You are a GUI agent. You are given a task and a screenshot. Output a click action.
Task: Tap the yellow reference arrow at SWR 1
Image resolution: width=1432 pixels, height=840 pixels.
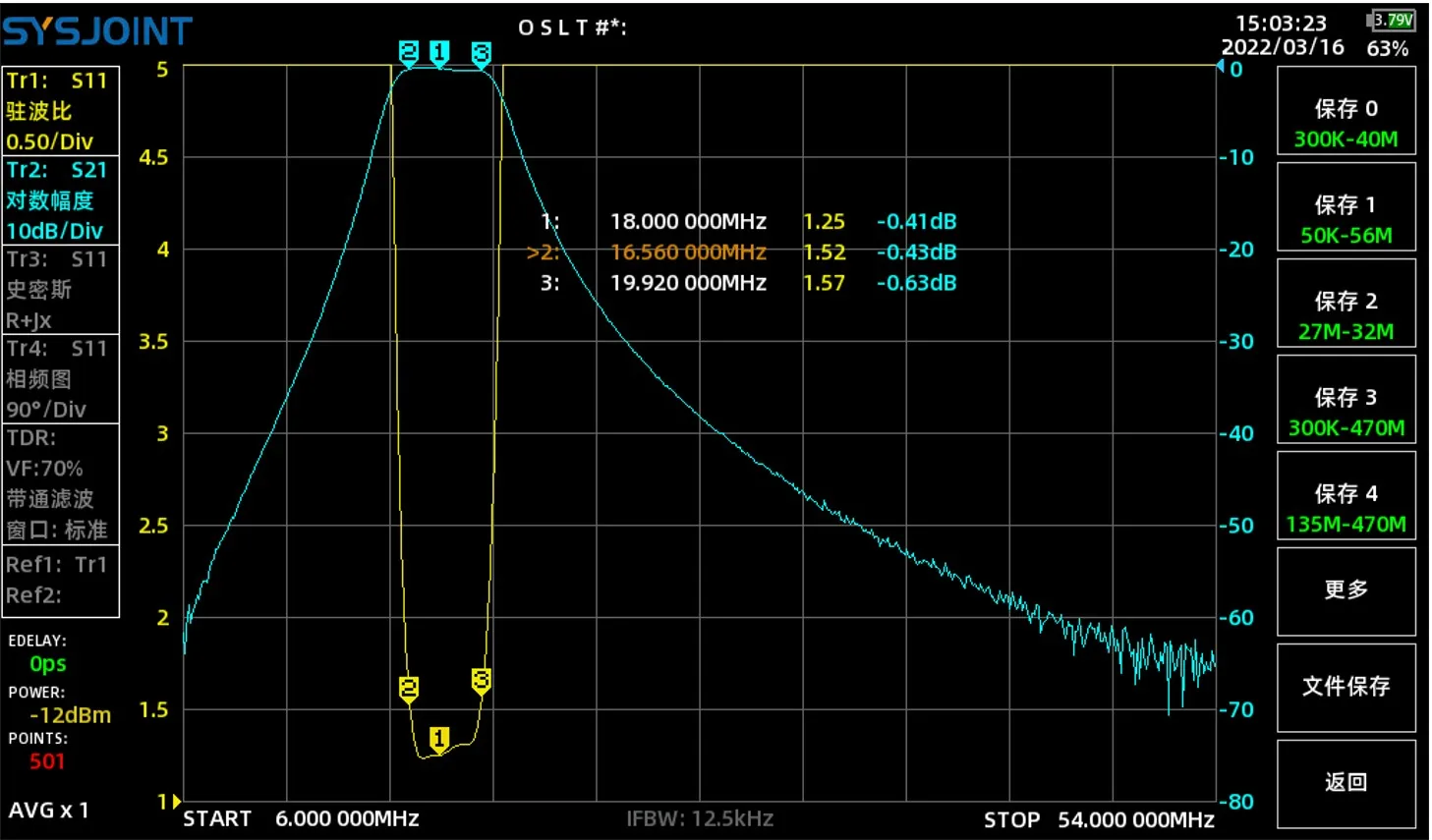click(176, 802)
